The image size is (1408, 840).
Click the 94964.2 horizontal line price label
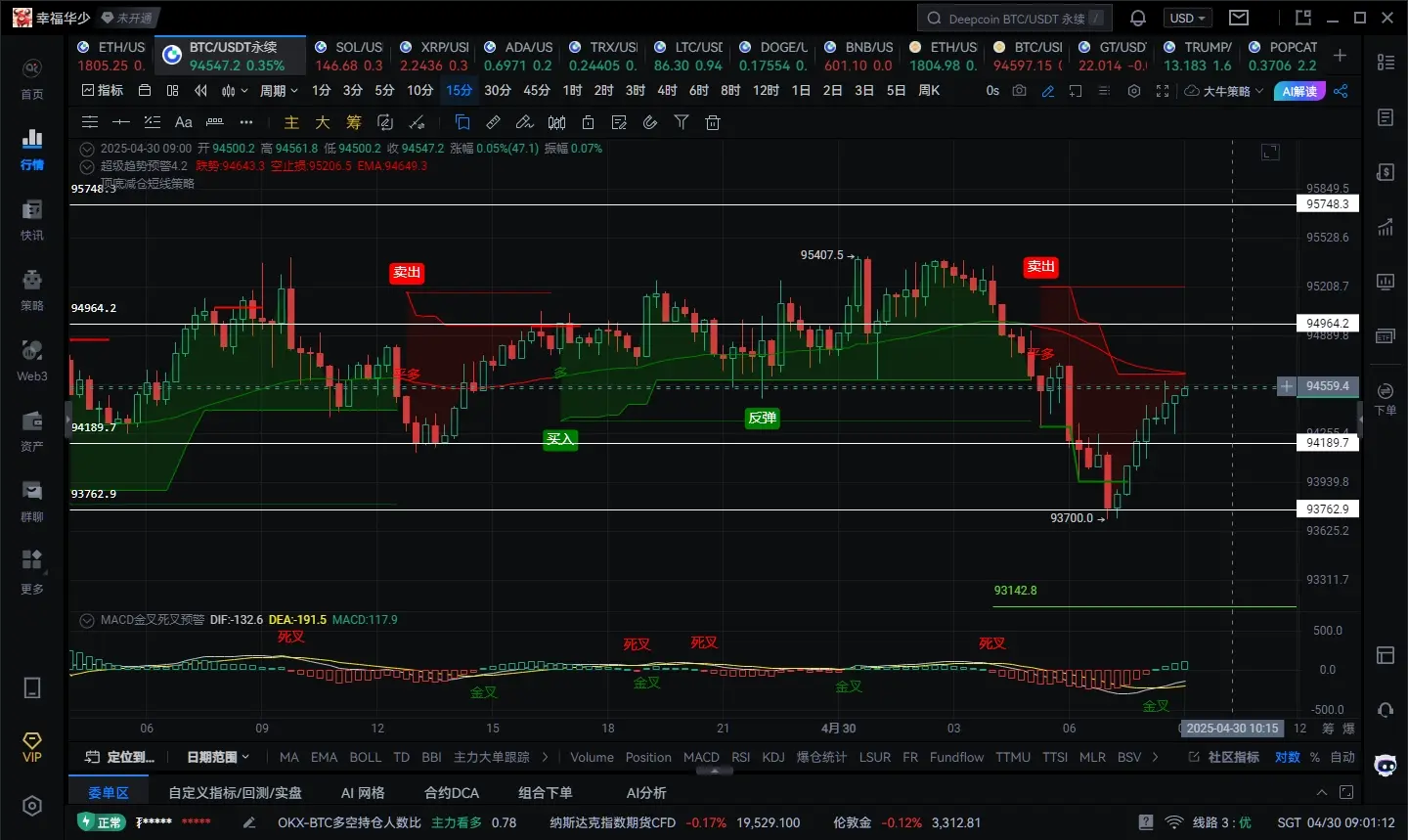click(1328, 324)
